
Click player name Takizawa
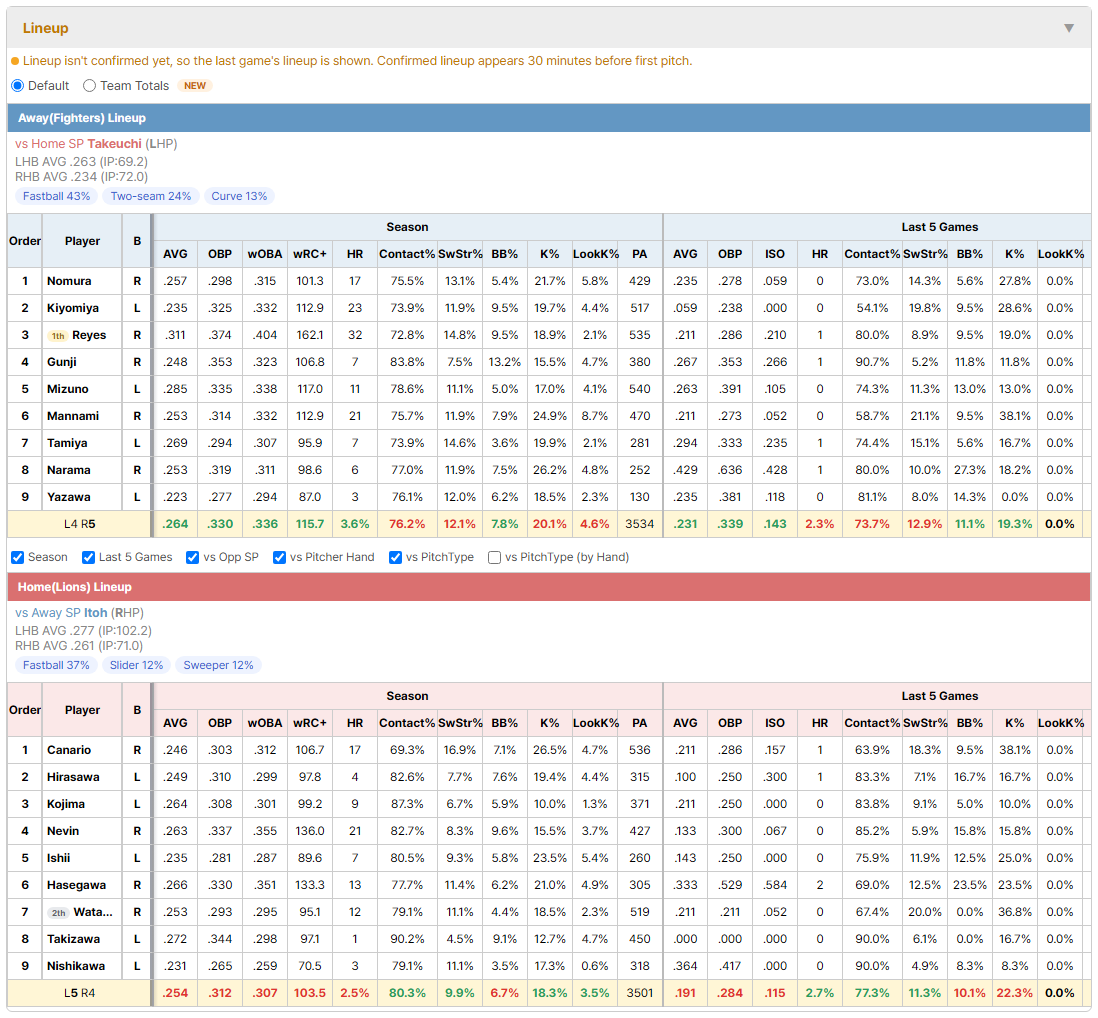[x=74, y=939]
